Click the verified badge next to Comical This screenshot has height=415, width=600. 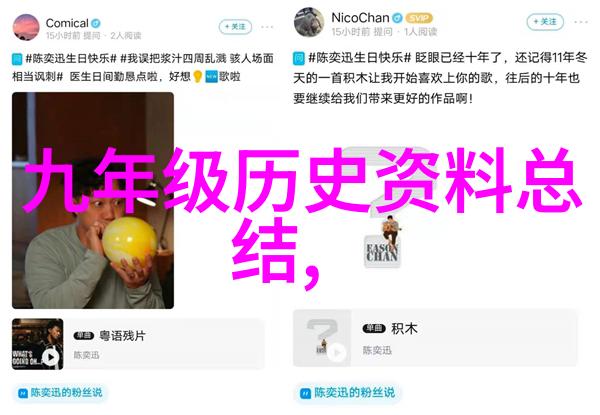[x=96, y=24]
